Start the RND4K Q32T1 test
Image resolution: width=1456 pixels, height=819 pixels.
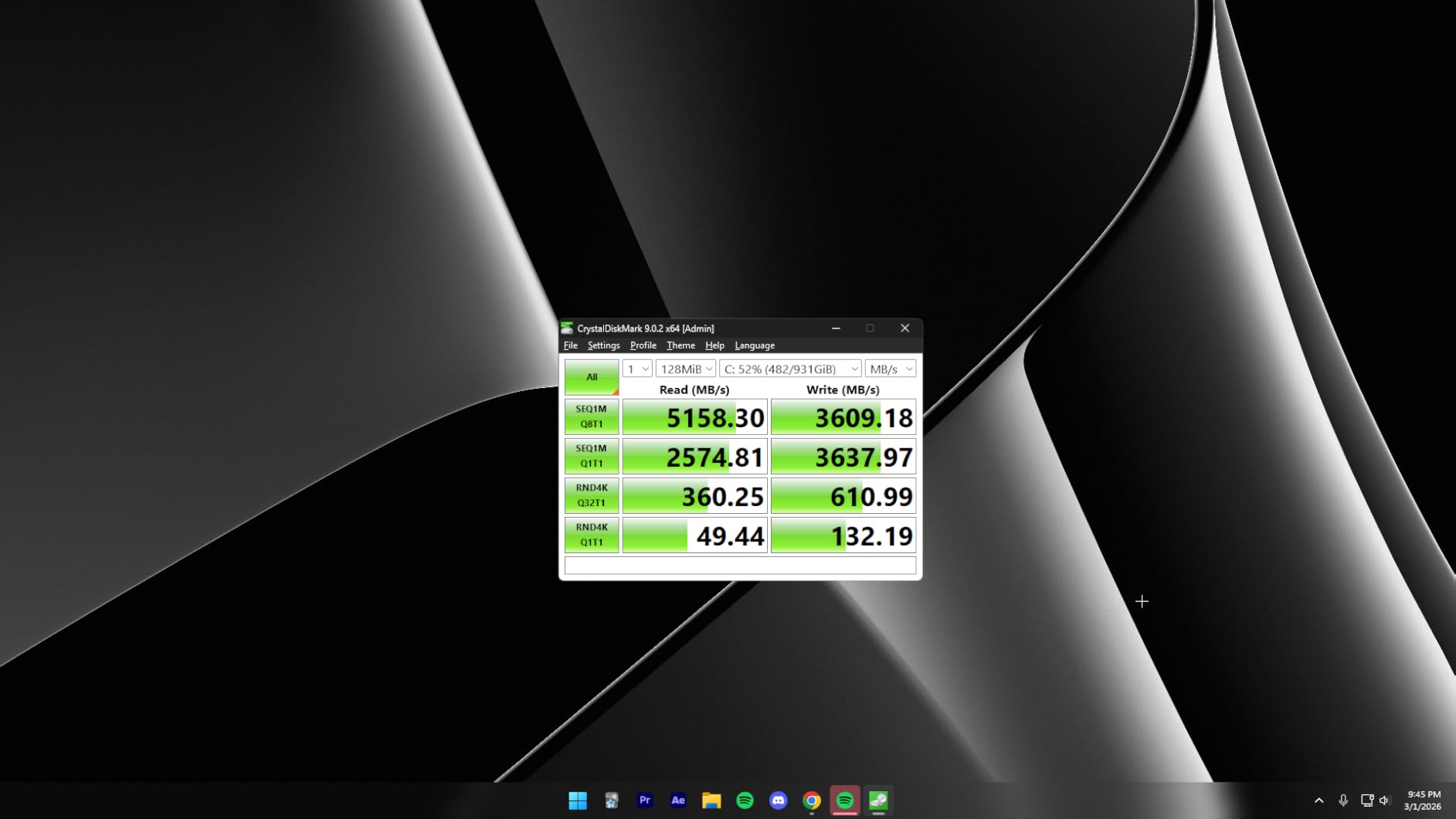[x=592, y=495]
